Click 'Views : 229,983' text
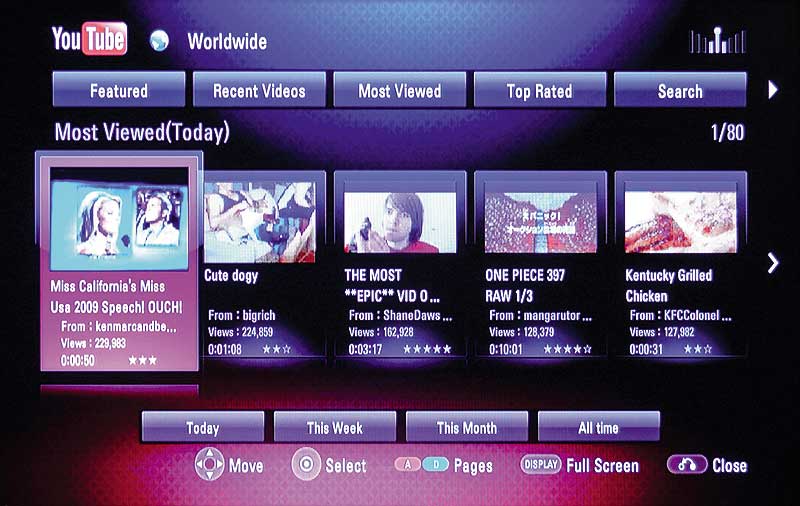 (93, 343)
